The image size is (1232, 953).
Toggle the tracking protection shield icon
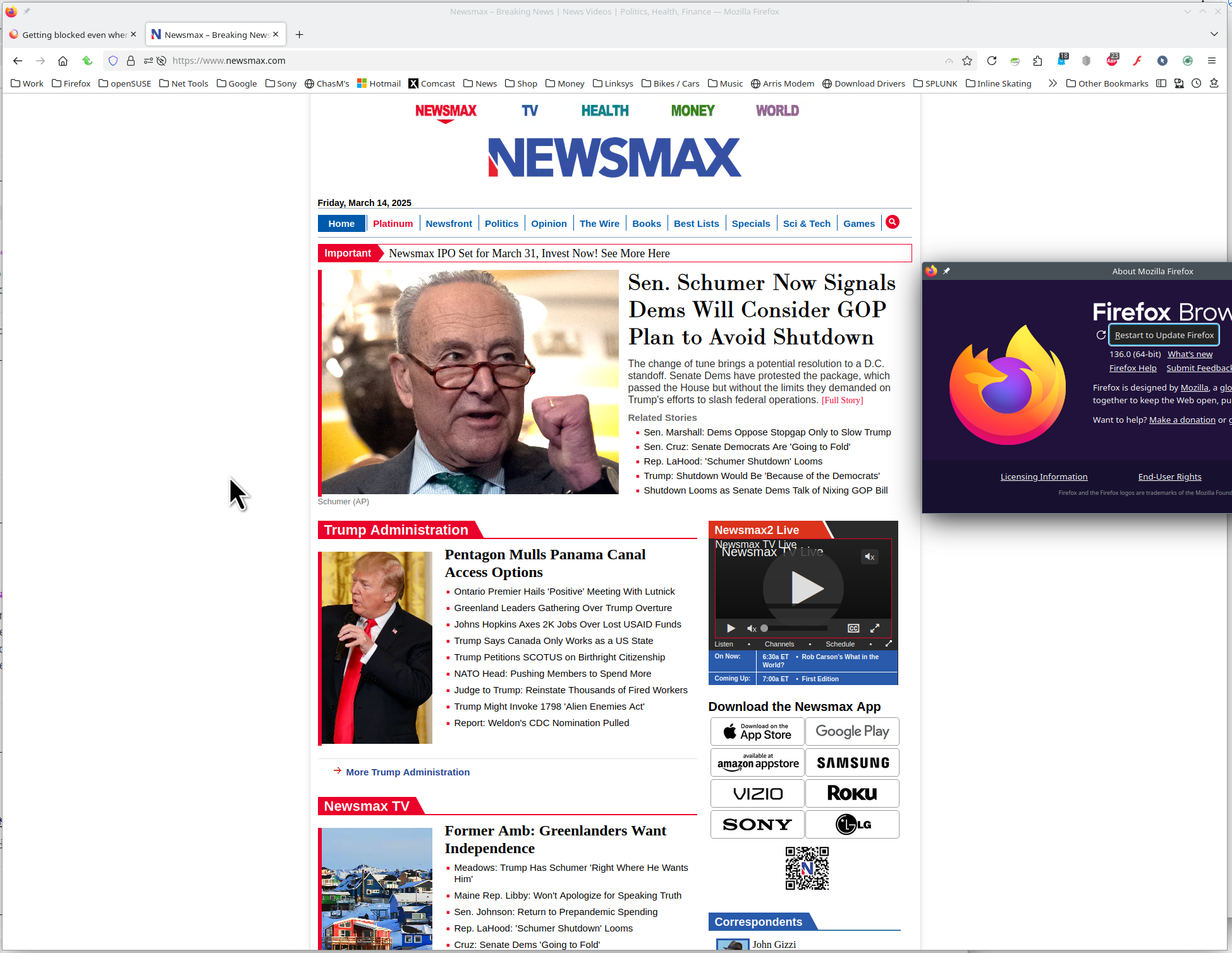click(113, 61)
